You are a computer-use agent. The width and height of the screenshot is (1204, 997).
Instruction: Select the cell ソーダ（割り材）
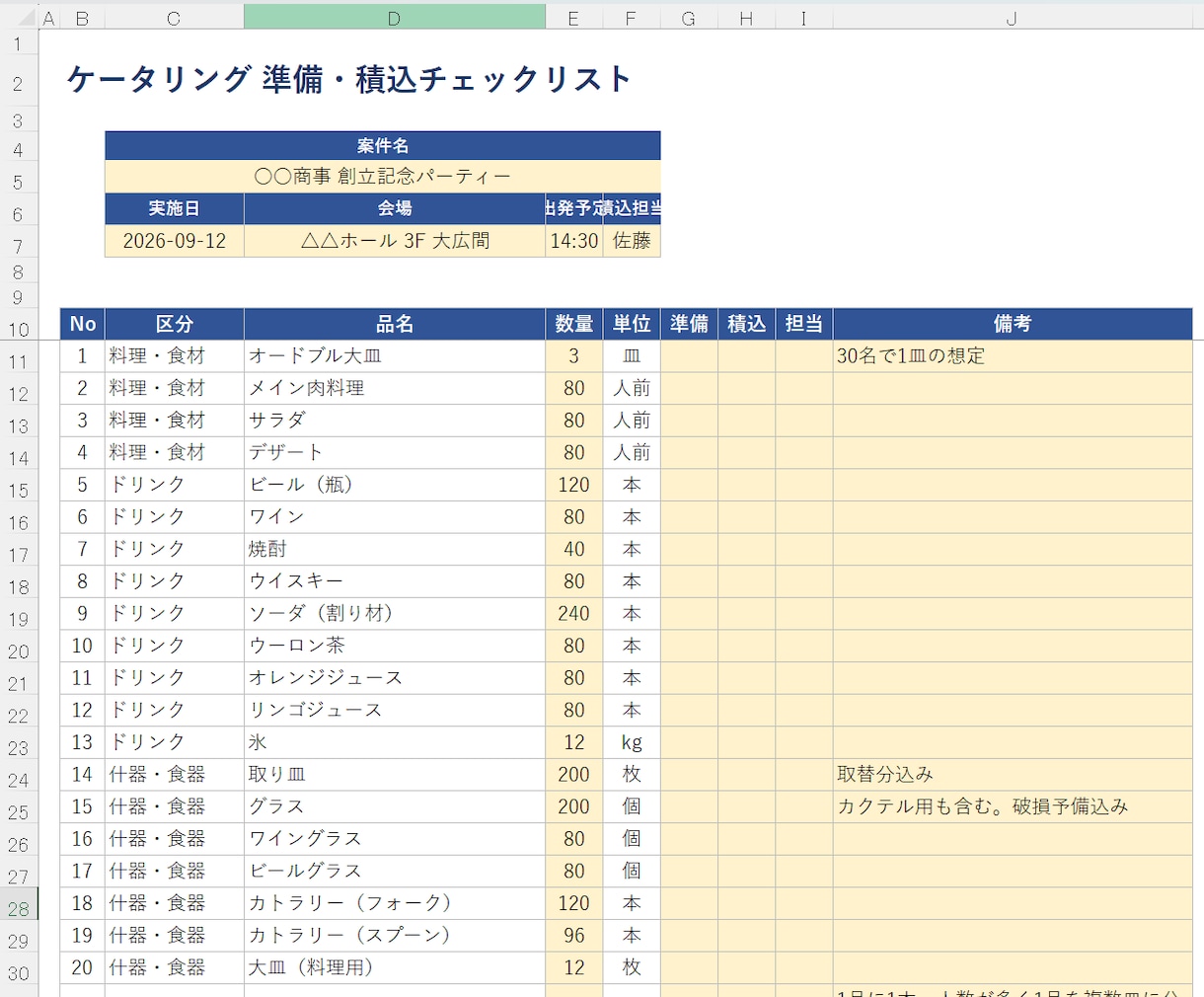tap(395, 614)
